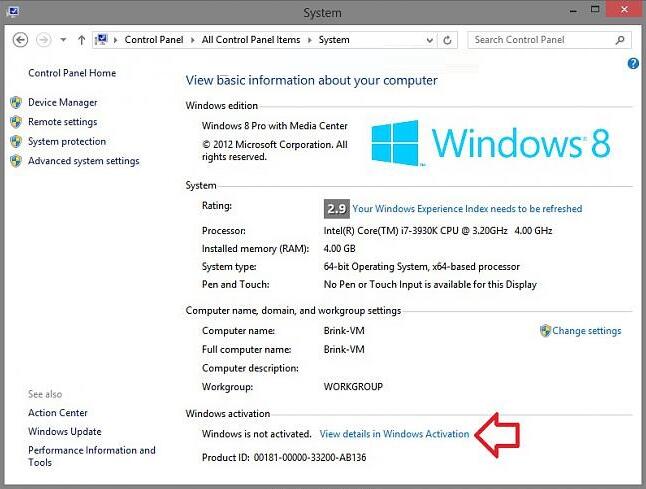Go up one level with the Up arrow

tap(82, 40)
